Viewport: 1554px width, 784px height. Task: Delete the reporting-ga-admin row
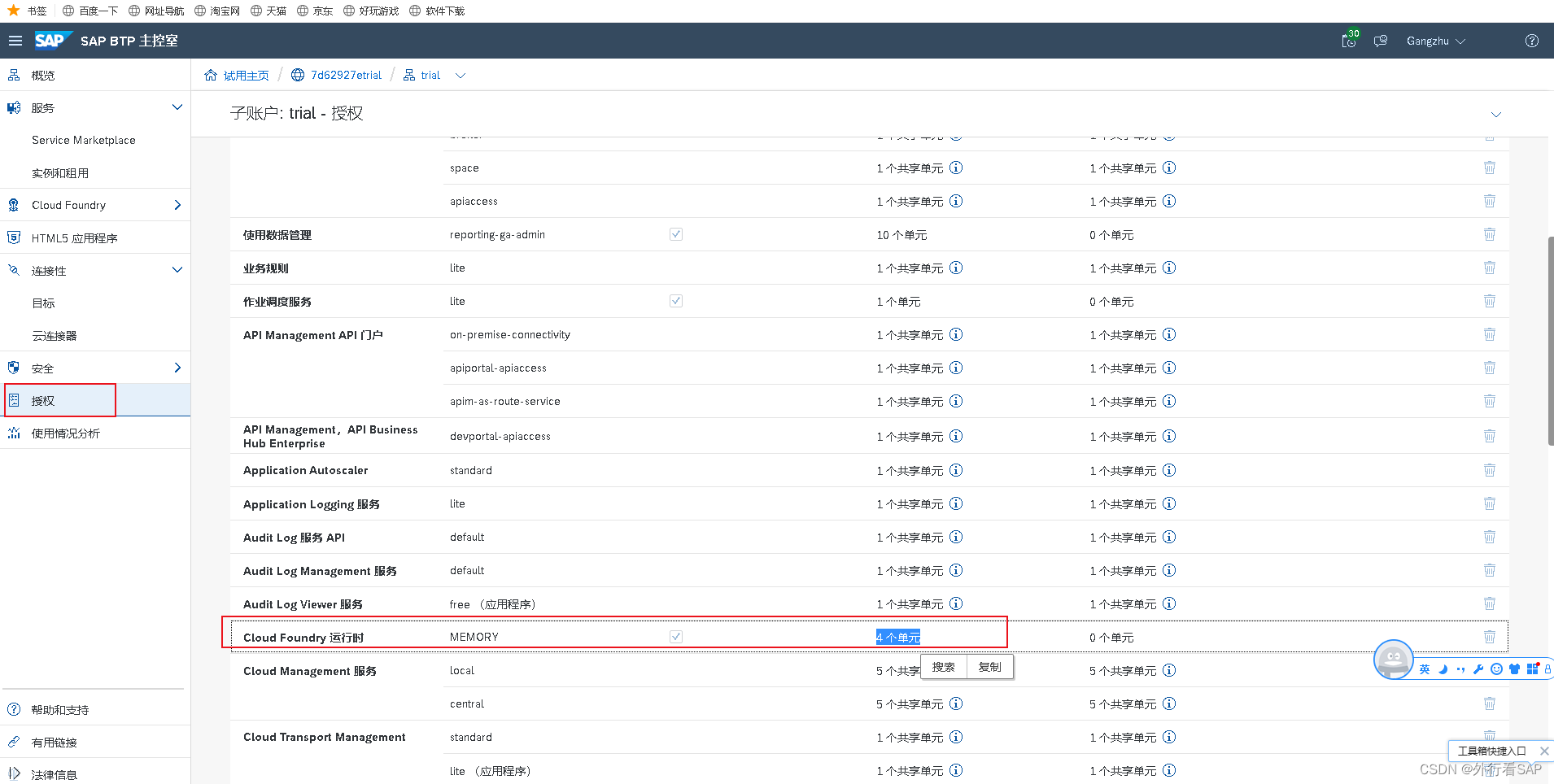click(x=1490, y=234)
